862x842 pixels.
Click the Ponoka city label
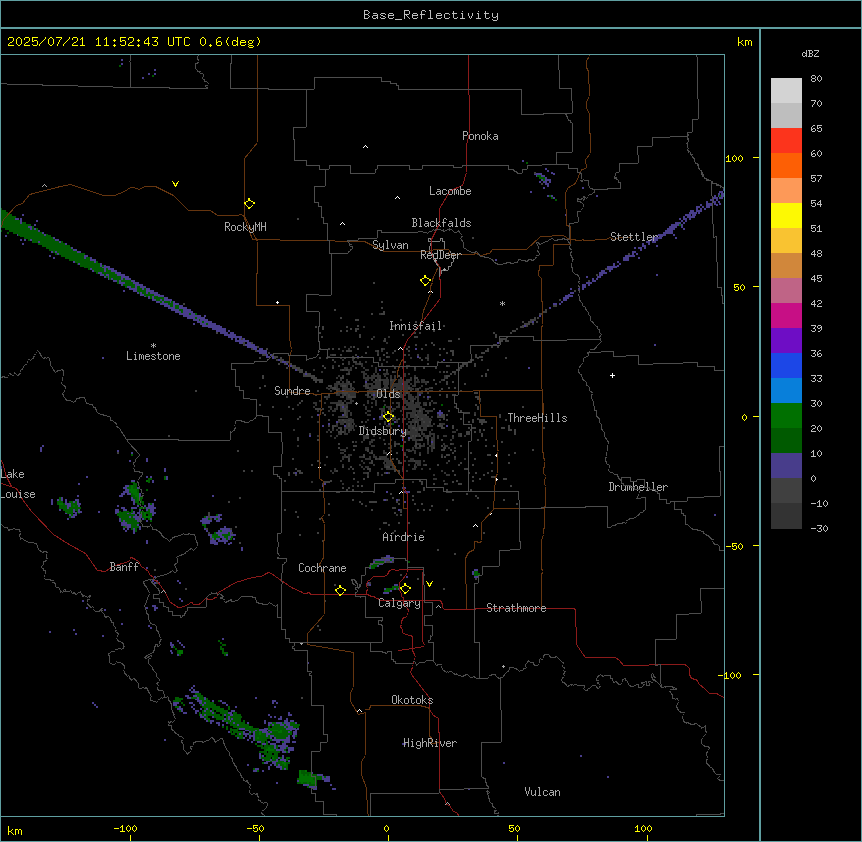480,136
